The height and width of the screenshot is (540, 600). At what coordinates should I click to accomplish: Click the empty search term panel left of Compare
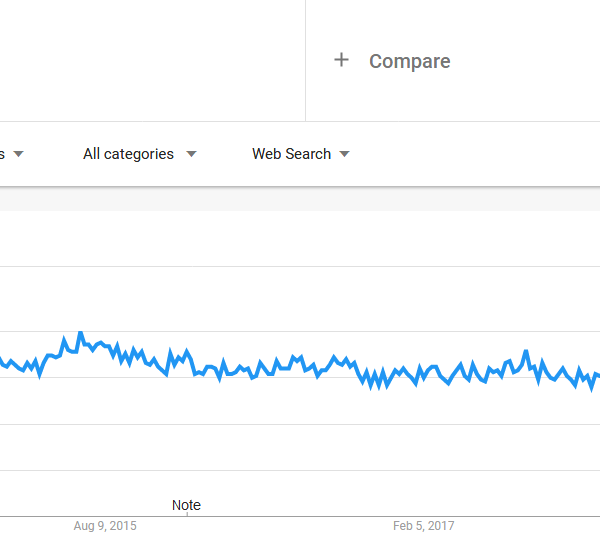pos(150,60)
